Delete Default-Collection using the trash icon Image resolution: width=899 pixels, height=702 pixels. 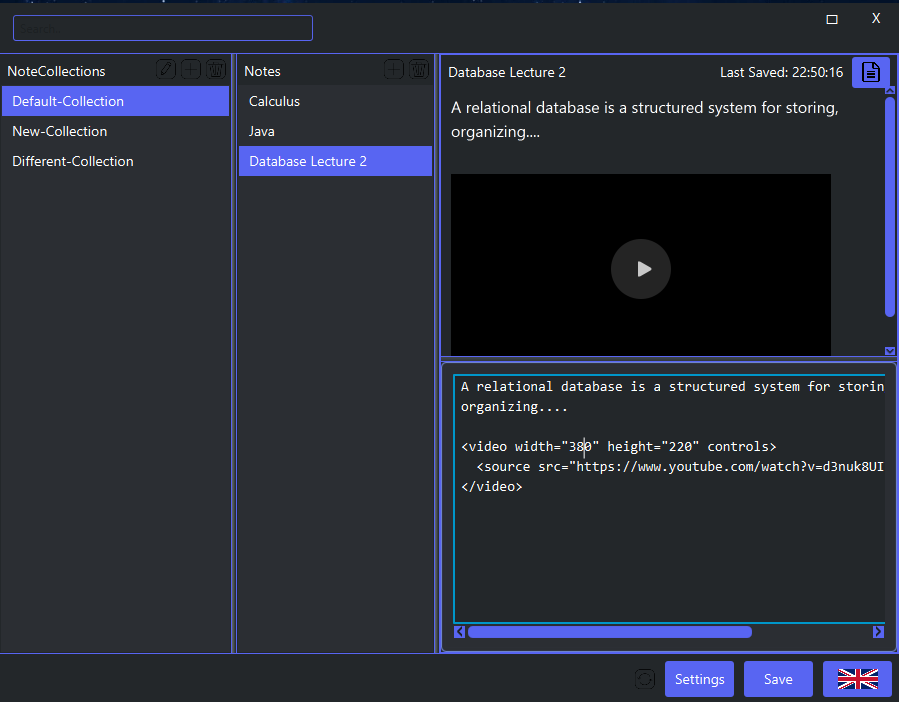(x=215, y=70)
